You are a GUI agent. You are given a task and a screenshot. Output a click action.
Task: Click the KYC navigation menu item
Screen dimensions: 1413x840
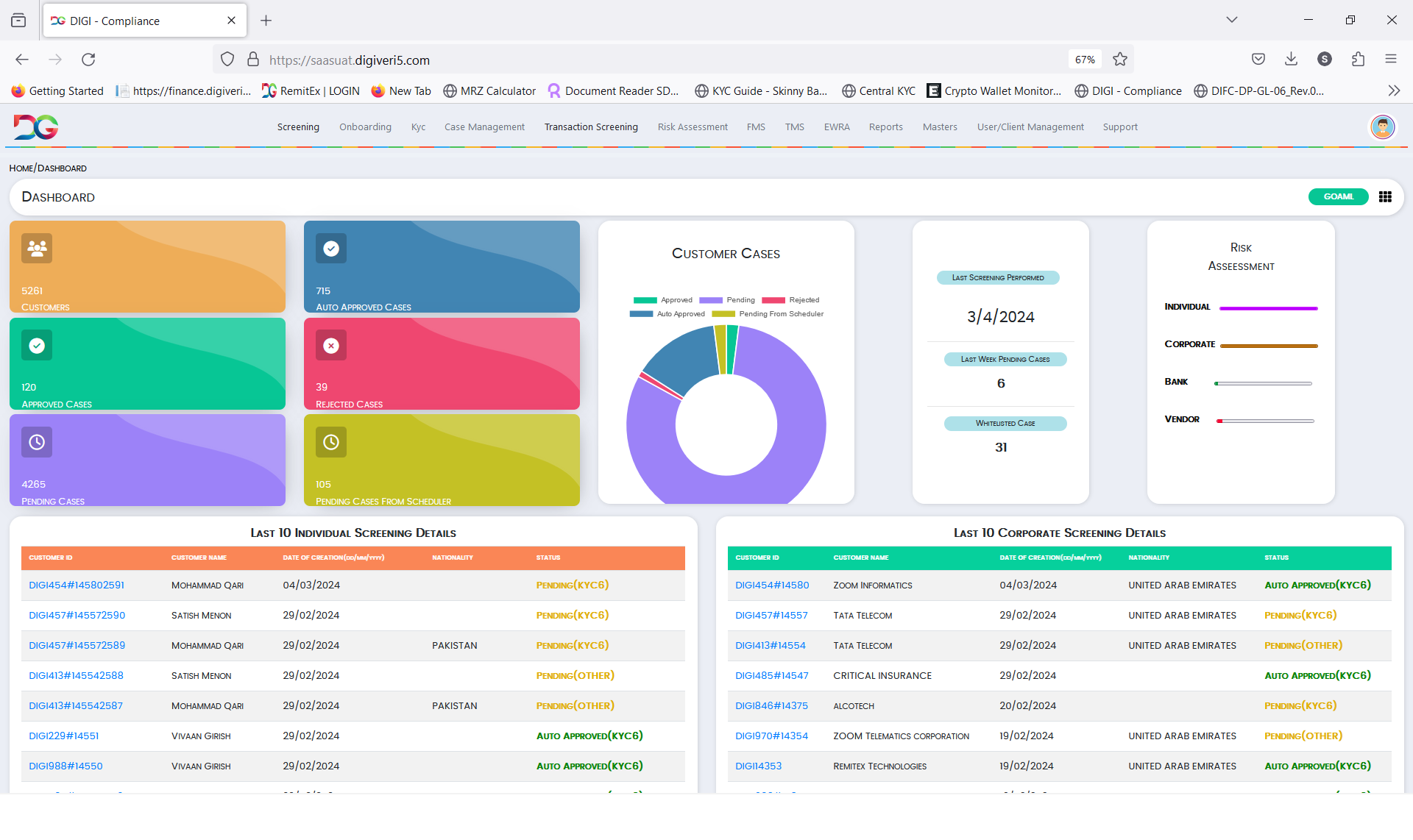point(419,126)
